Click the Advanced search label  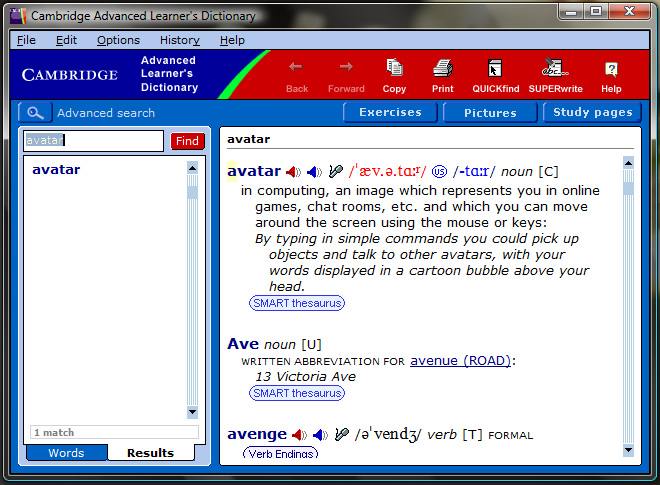click(106, 113)
